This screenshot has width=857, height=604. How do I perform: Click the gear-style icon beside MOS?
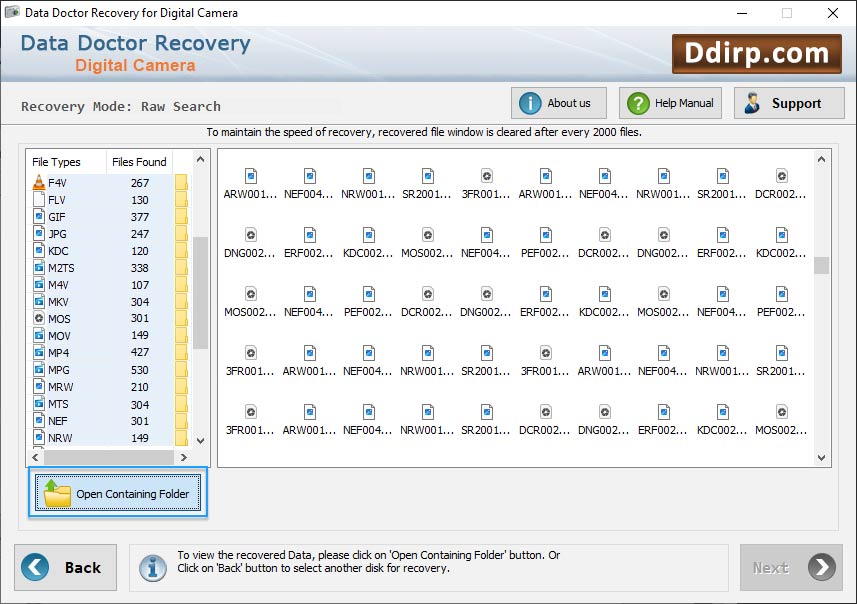(39, 318)
